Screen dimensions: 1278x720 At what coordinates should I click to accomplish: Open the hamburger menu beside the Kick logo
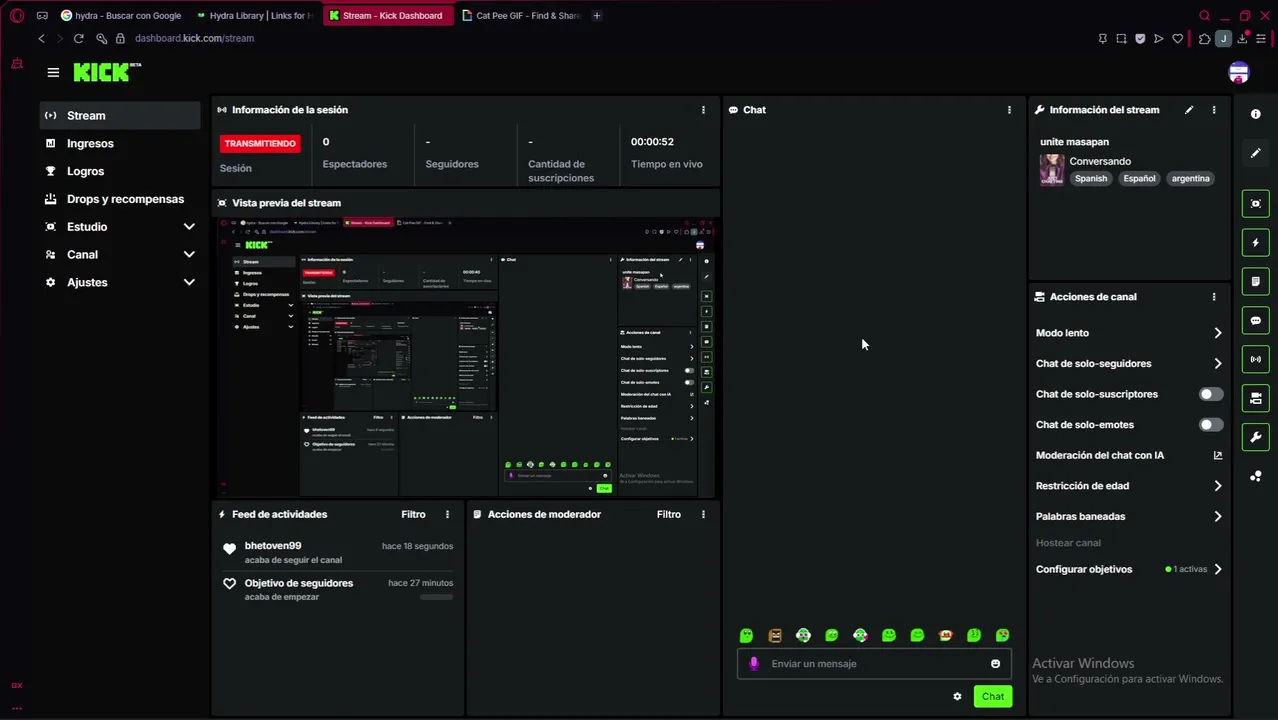pos(53,72)
